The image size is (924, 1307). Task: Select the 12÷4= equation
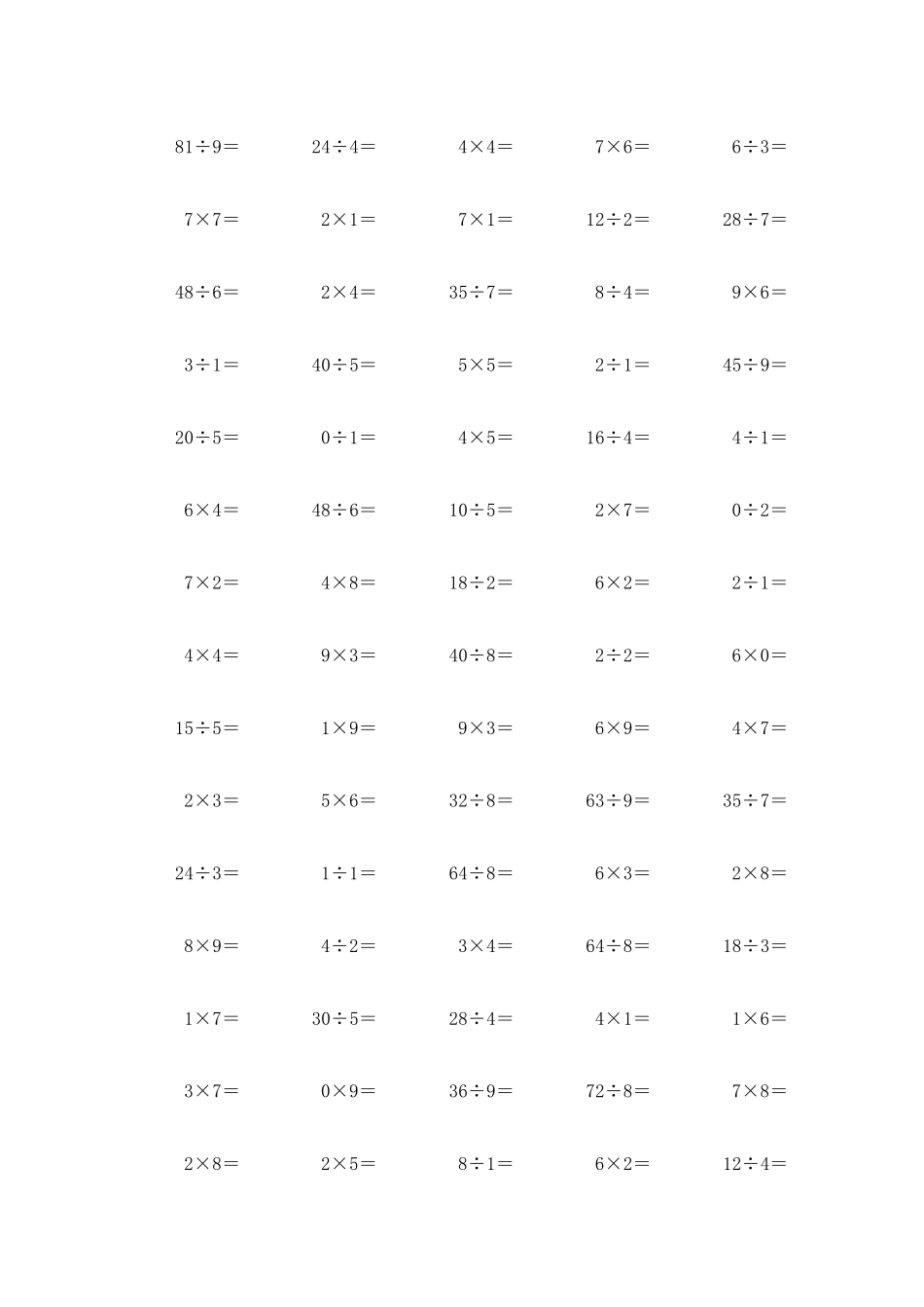tap(755, 1164)
